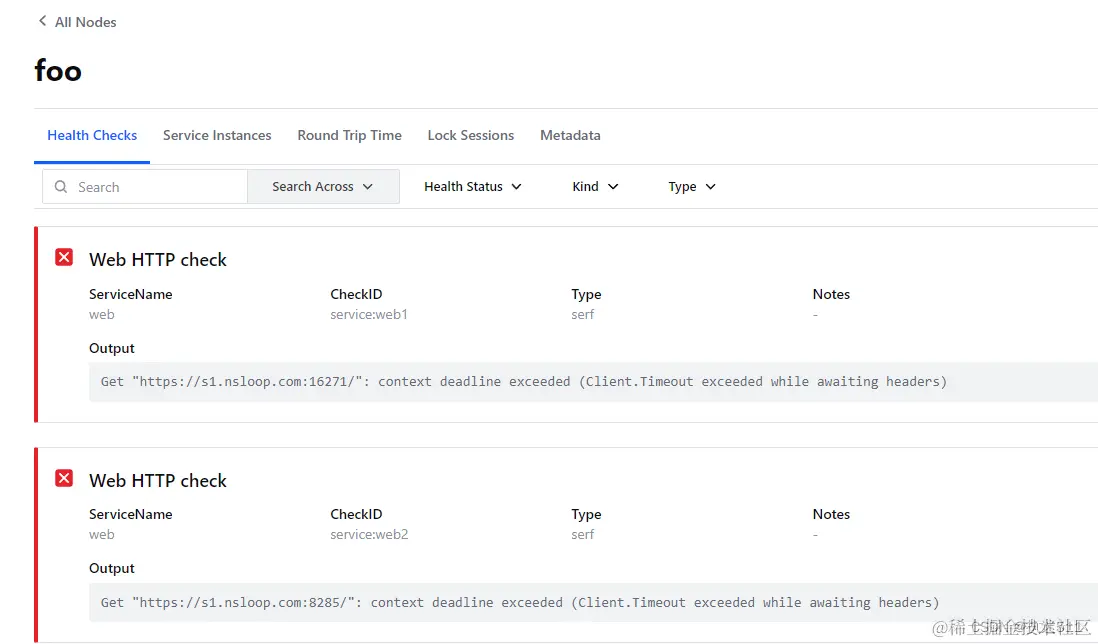
Task: Click the magnifier icon in search box
Action: click(61, 187)
